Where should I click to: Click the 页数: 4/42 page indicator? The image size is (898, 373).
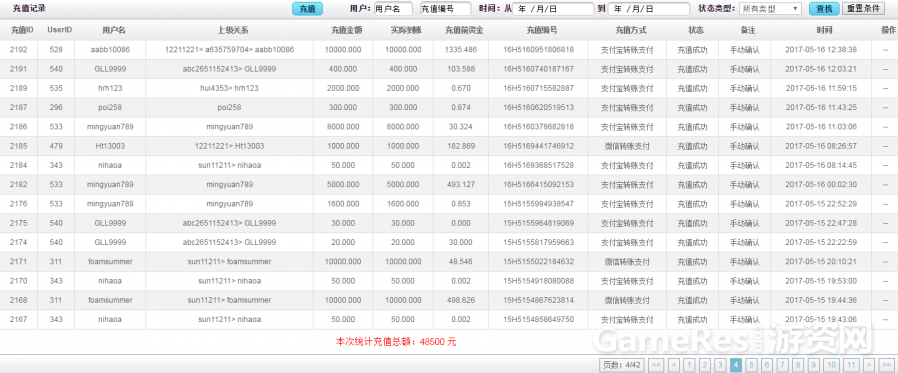pos(622,364)
